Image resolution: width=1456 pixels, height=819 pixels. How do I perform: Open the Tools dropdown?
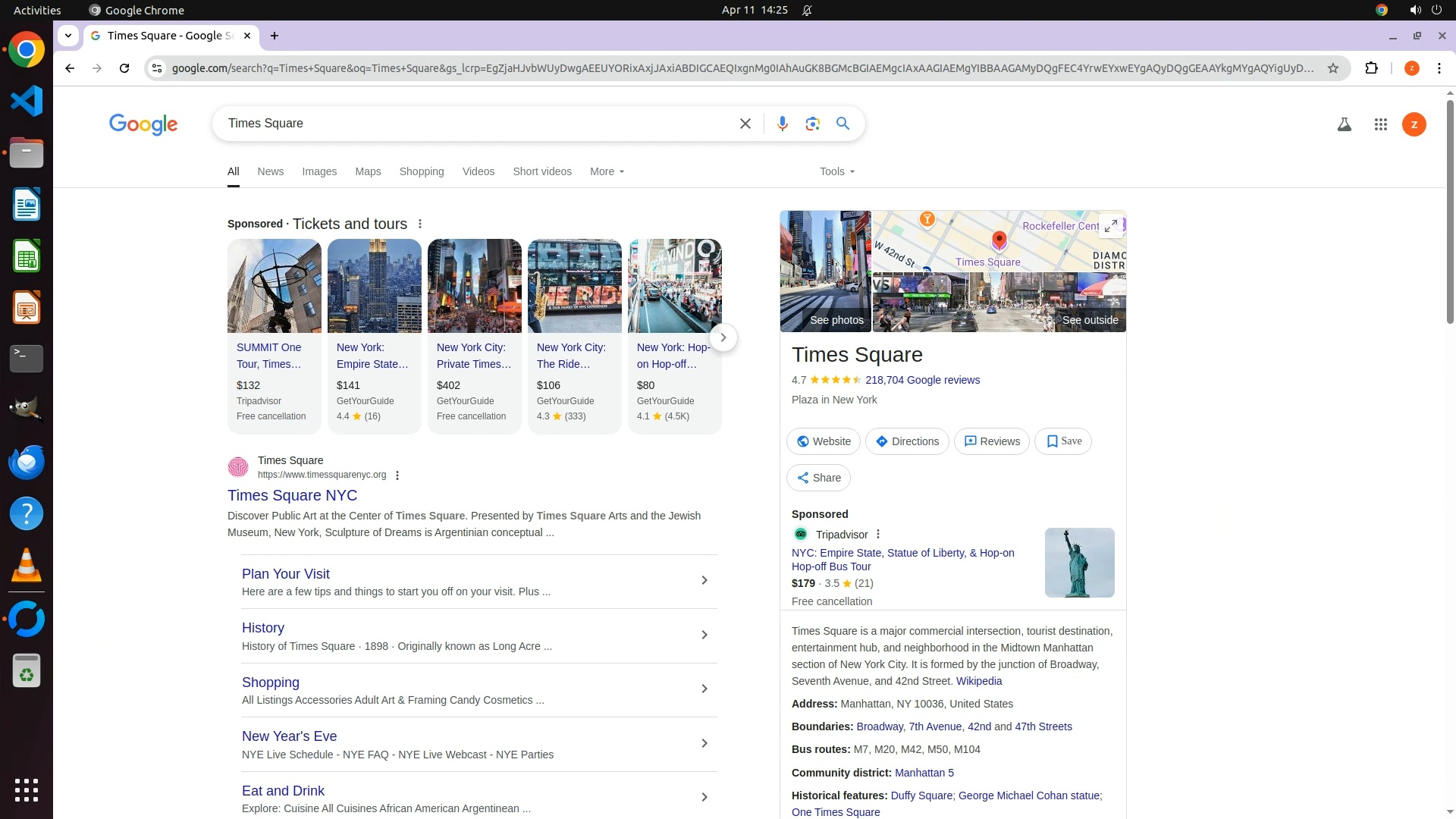coord(836,171)
